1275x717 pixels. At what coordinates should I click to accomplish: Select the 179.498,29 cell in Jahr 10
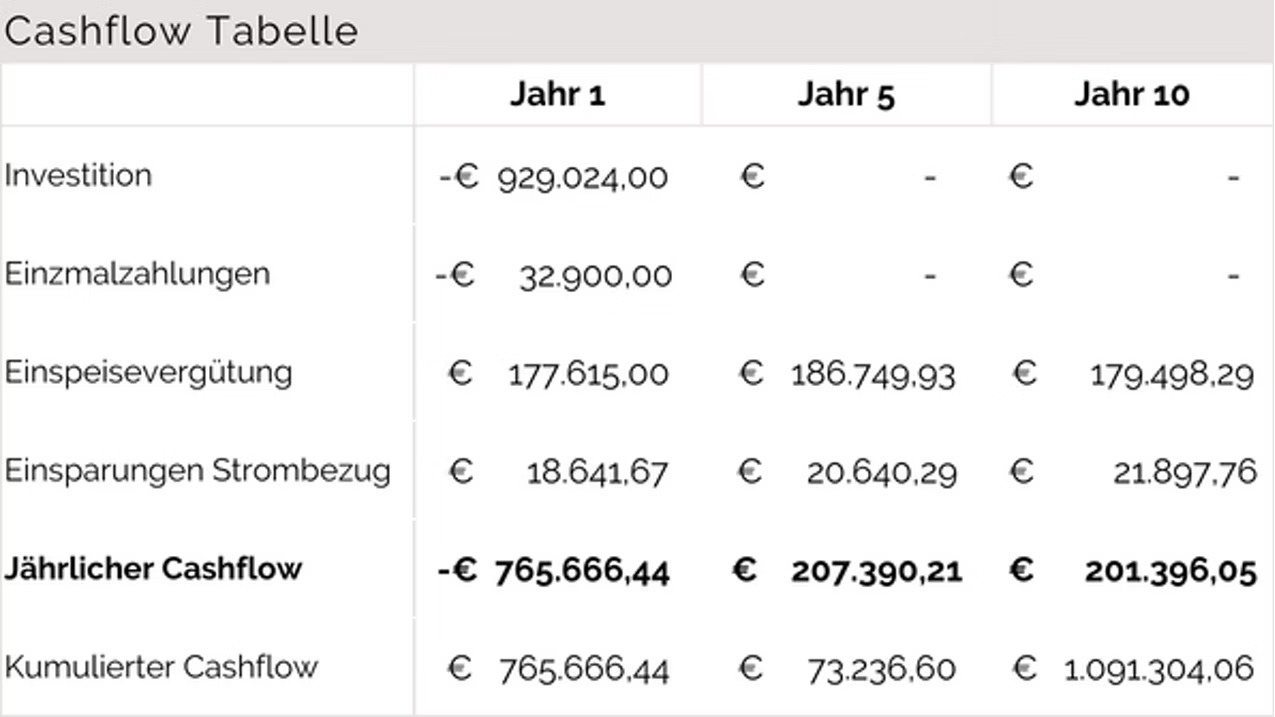[1172, 375]
